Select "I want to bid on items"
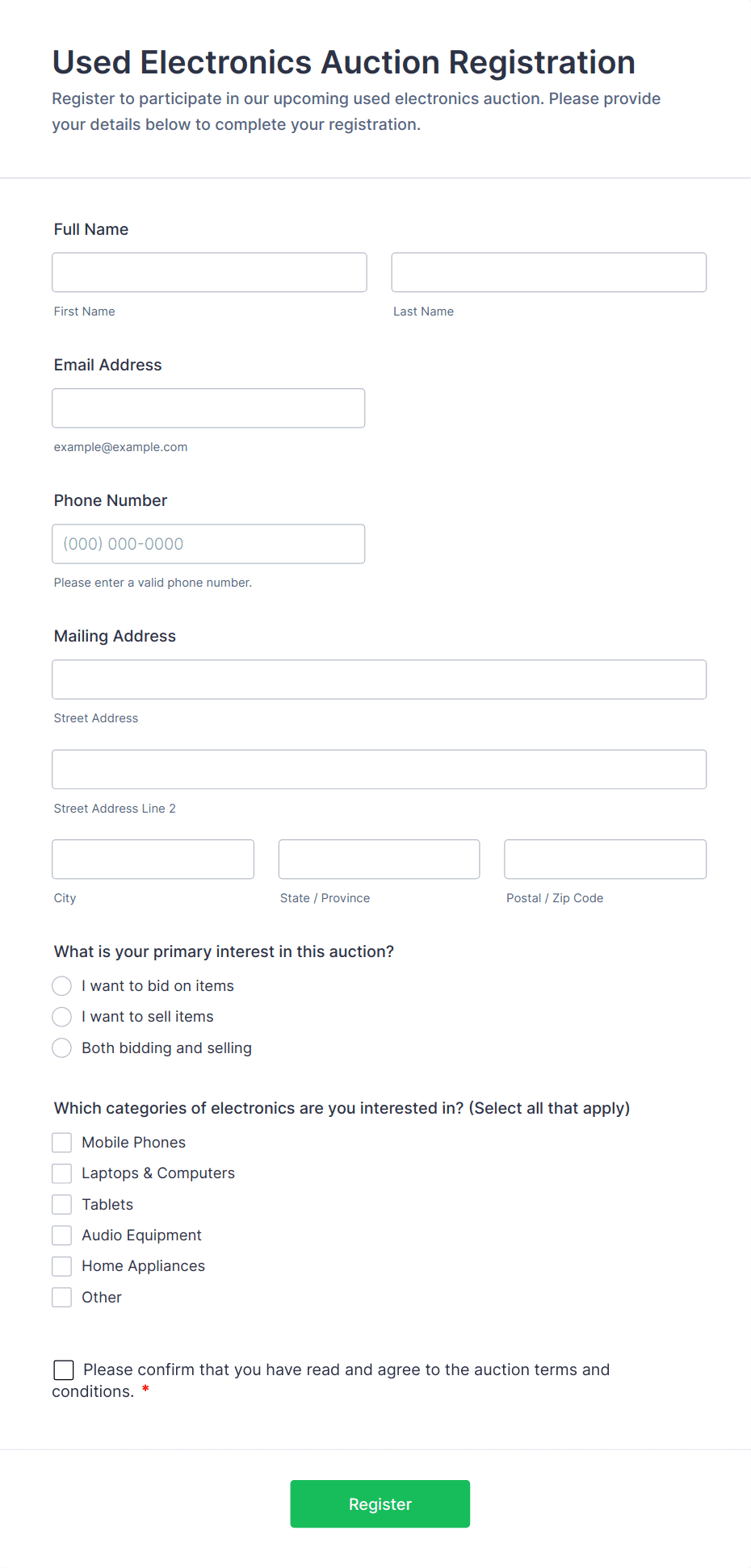The height and width of the screenshot is (1568, 751). 62,986
